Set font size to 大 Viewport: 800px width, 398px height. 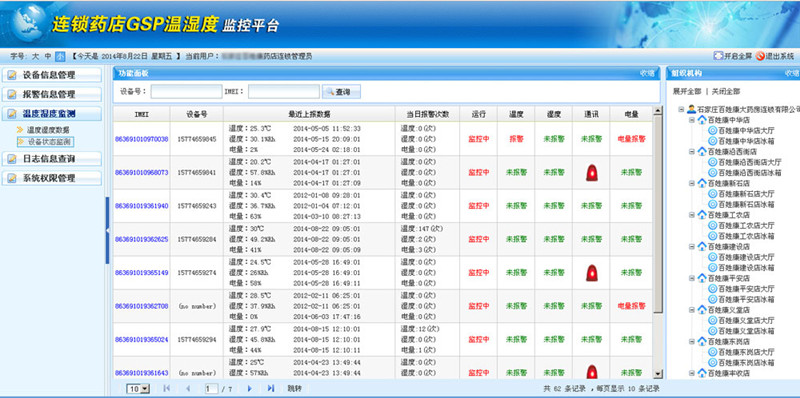pos(36,56)
